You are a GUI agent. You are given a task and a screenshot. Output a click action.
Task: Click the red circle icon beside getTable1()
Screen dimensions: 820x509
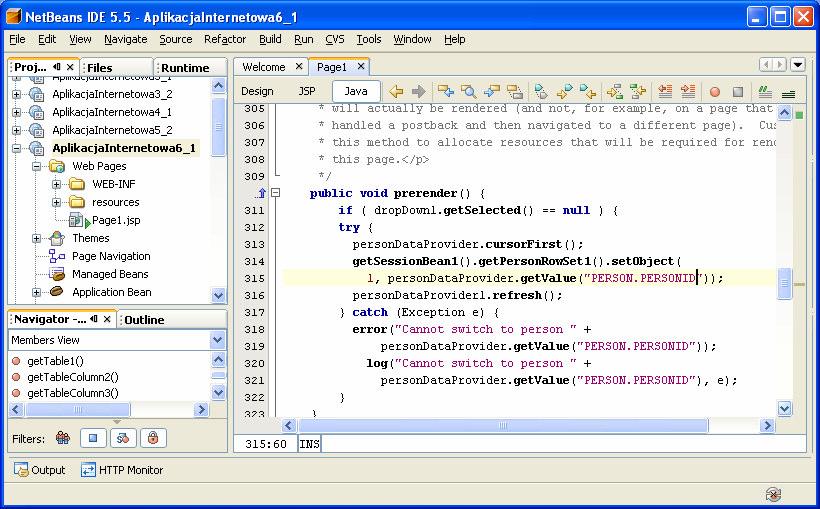pos(16,361)
